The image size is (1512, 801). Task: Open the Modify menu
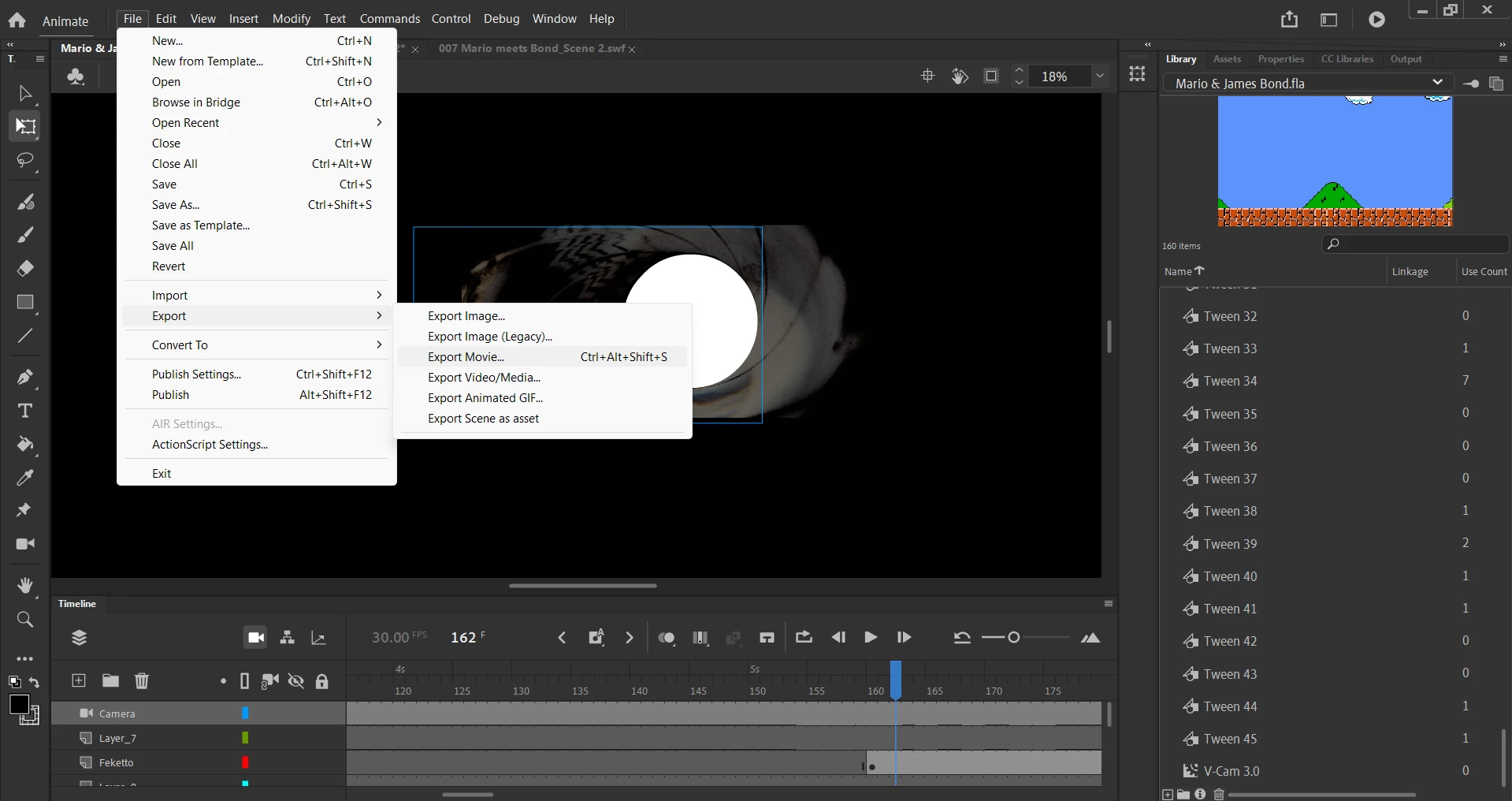pos(292,18)
